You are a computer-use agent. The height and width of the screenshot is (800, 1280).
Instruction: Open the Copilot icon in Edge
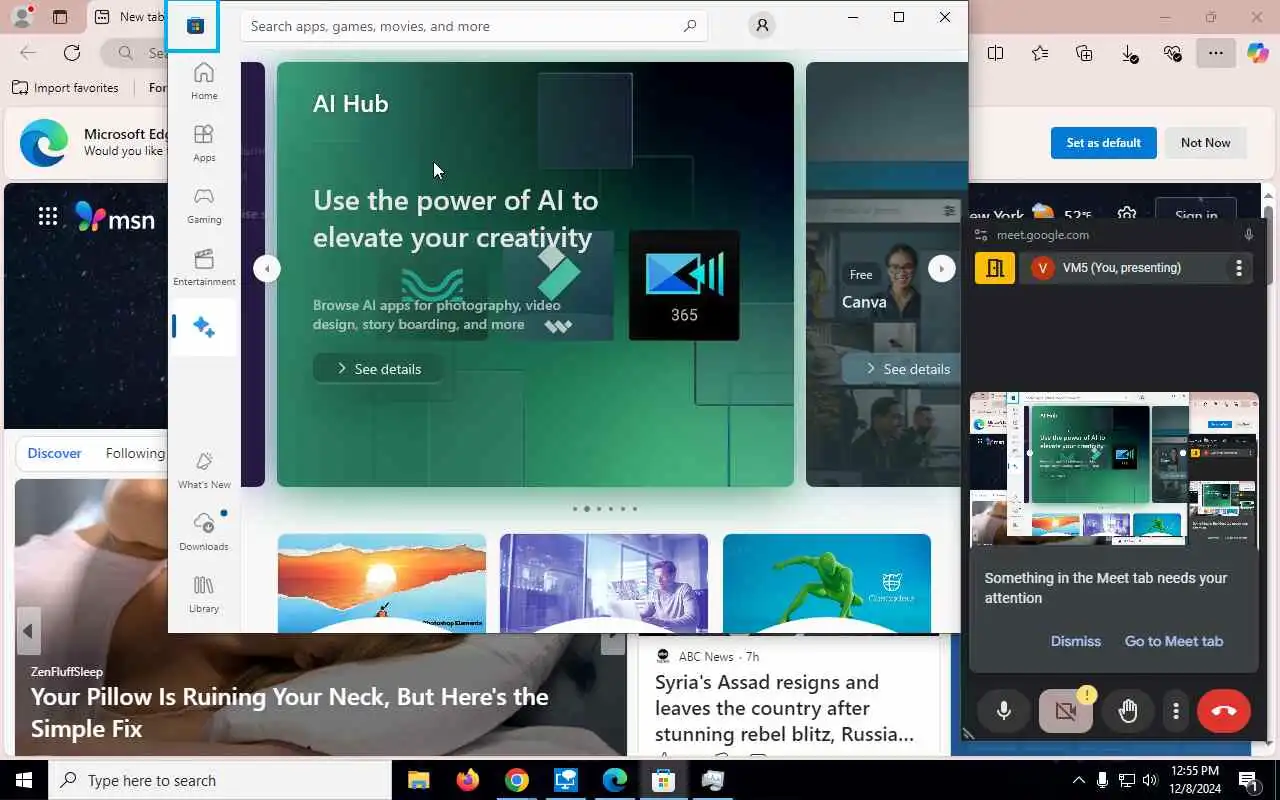[1258, 53]
